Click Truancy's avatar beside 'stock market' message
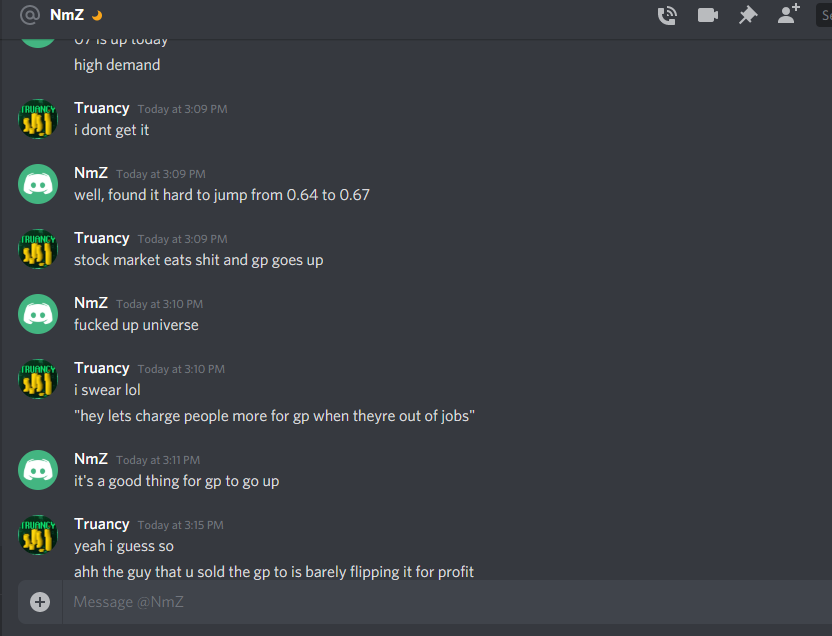The width and height of the screenshot is (832, 636). click(38, 249)
